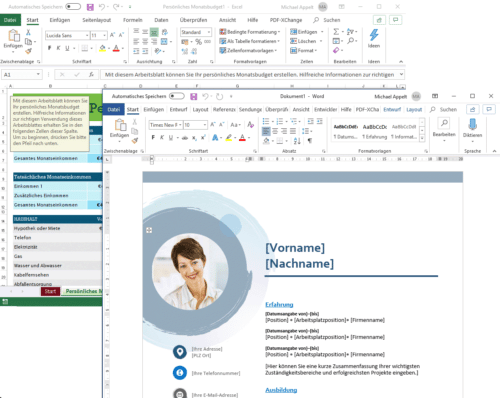Click Ausbildung heading link in document

click(x=281, y=390)
